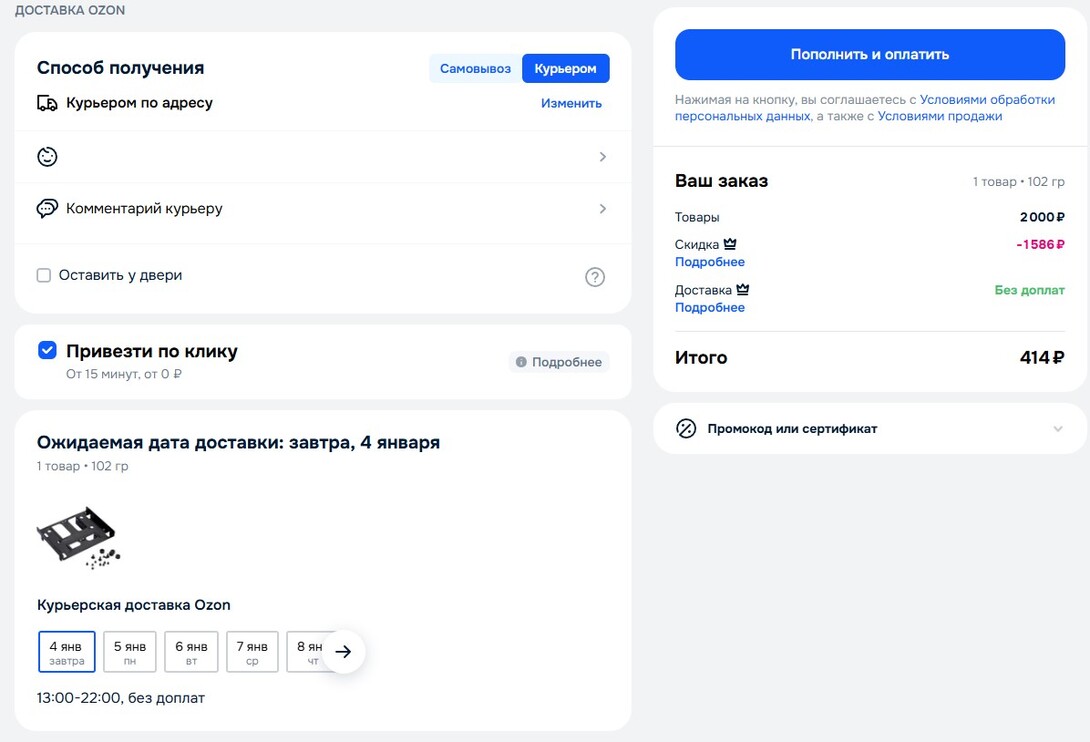
Task: Click Подробнее under Скидка
Action: (x=710, y=262)
